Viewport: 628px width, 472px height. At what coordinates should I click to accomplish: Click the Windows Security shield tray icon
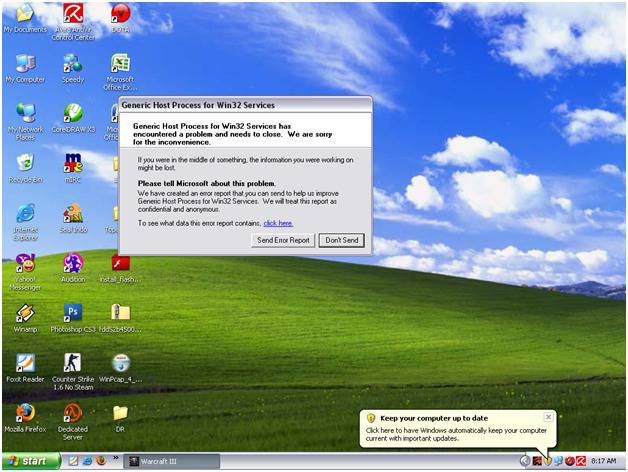(547, 461)
